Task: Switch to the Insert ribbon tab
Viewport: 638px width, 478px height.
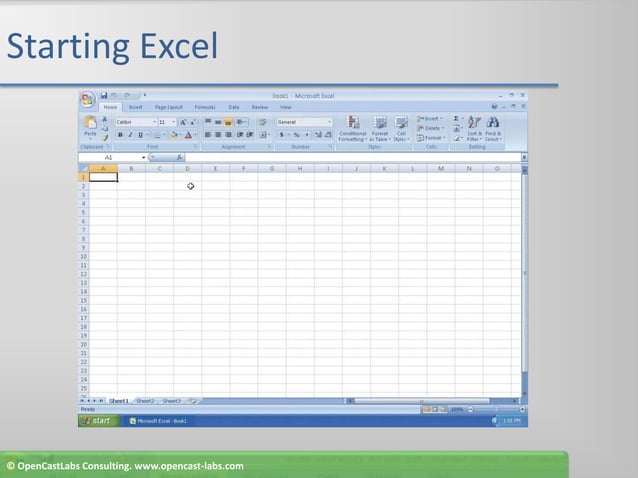Action: click(x=135, y=107)
